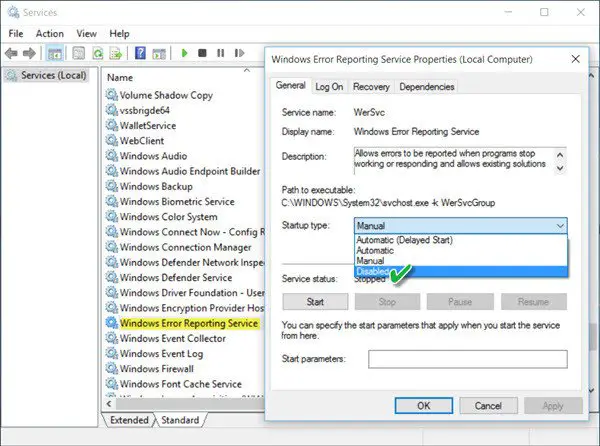Click the Export List toolbar icon
The width and height of the screenshot is (600, 446).
coord(116,53)
